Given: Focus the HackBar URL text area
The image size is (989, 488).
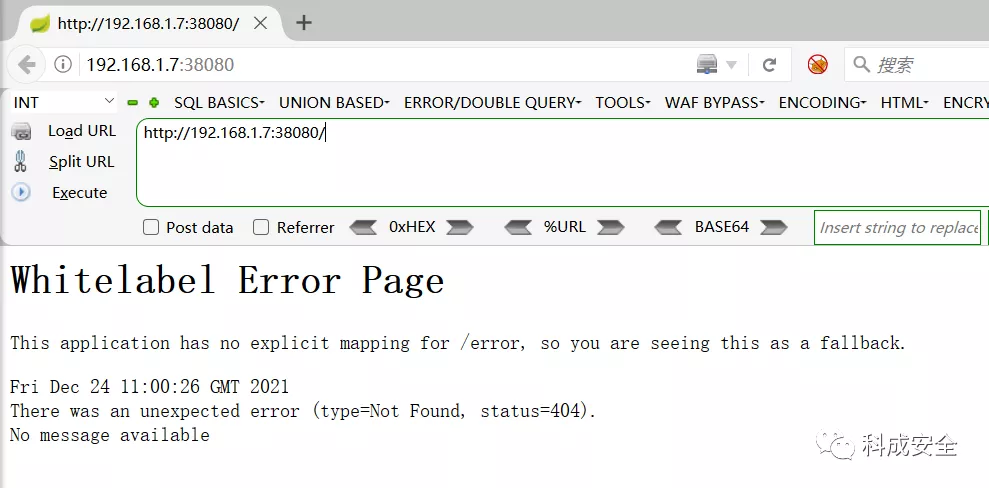Looking at the screenshot, I should point(563,163).
